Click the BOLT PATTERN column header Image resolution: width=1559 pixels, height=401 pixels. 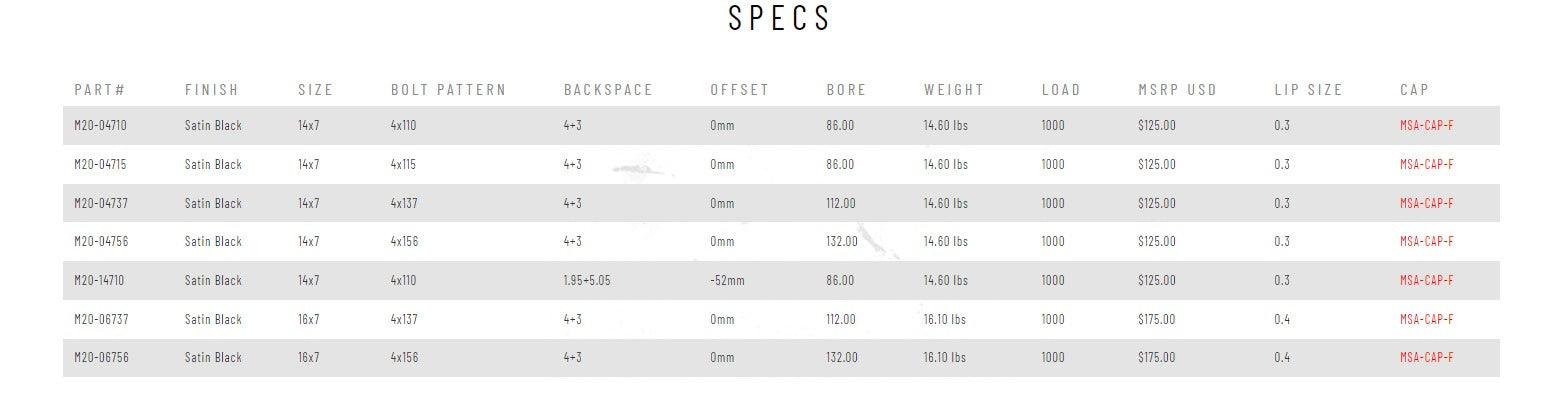tap(448, 90)
